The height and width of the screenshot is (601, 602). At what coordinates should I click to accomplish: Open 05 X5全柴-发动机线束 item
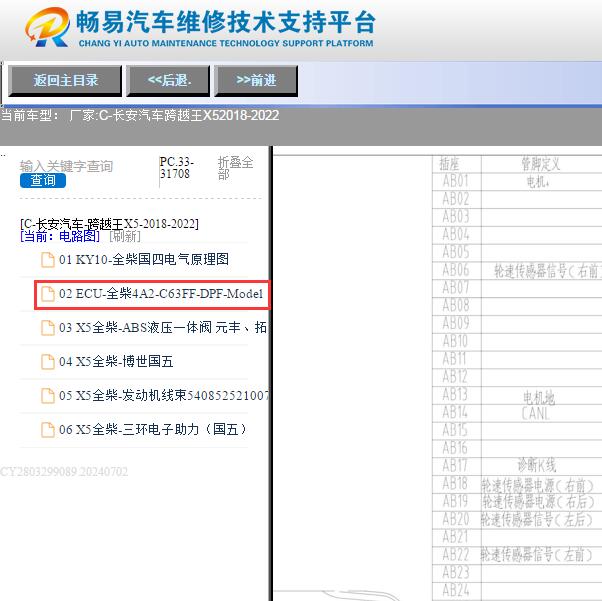[x=164, y=395]
